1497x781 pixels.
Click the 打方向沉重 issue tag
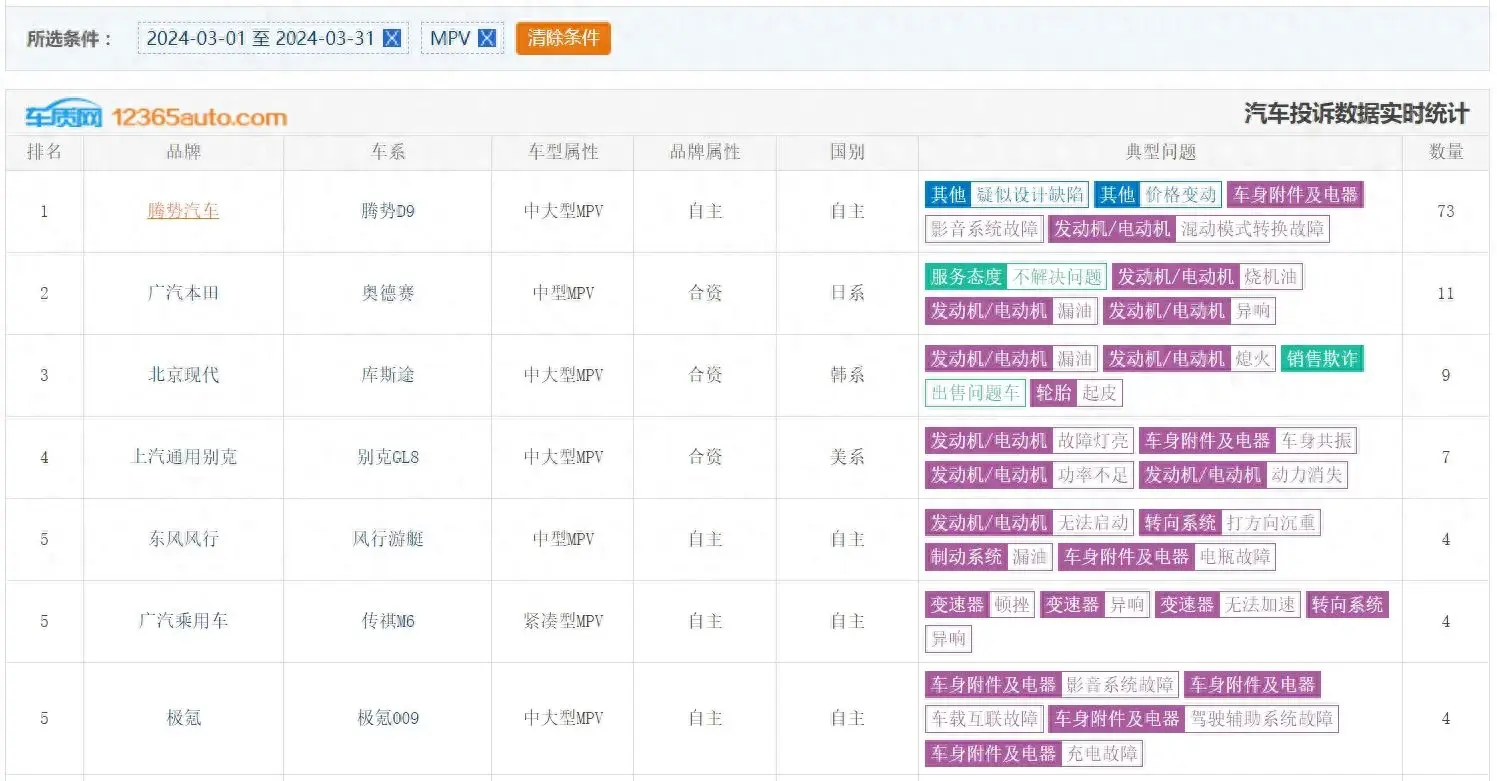tap(1270, 523)
